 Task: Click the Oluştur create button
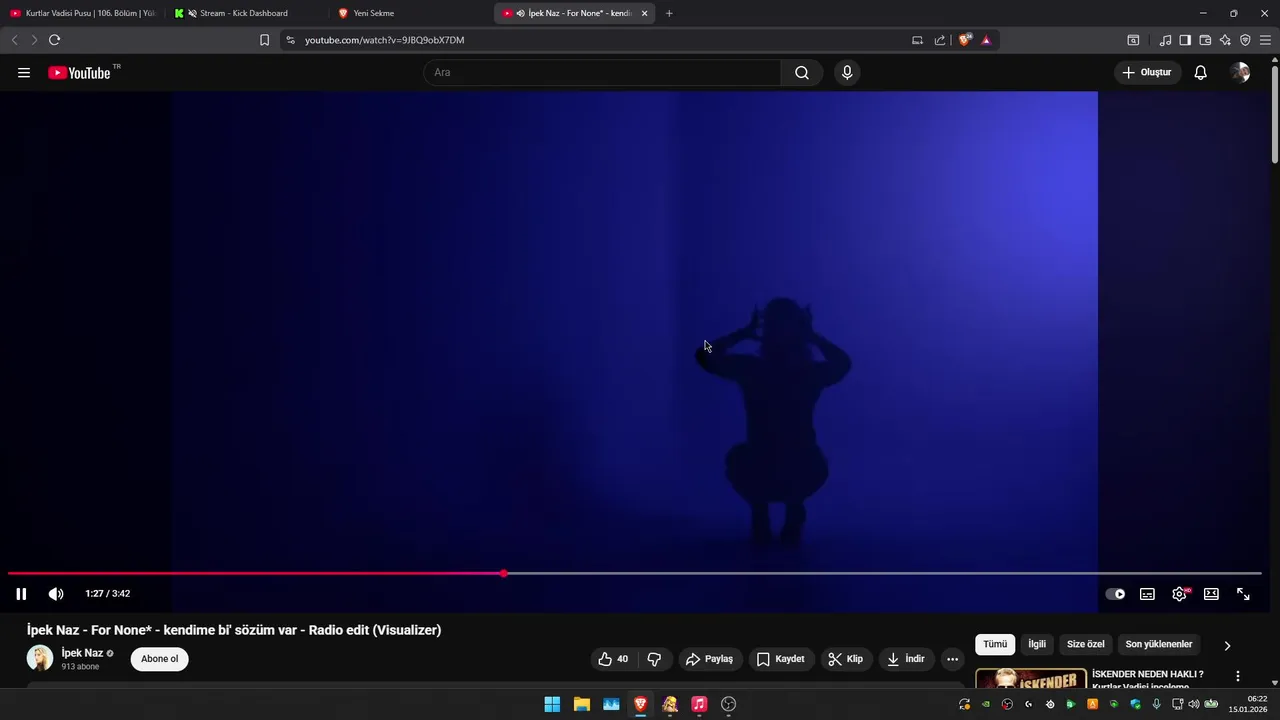(1147, 72)
